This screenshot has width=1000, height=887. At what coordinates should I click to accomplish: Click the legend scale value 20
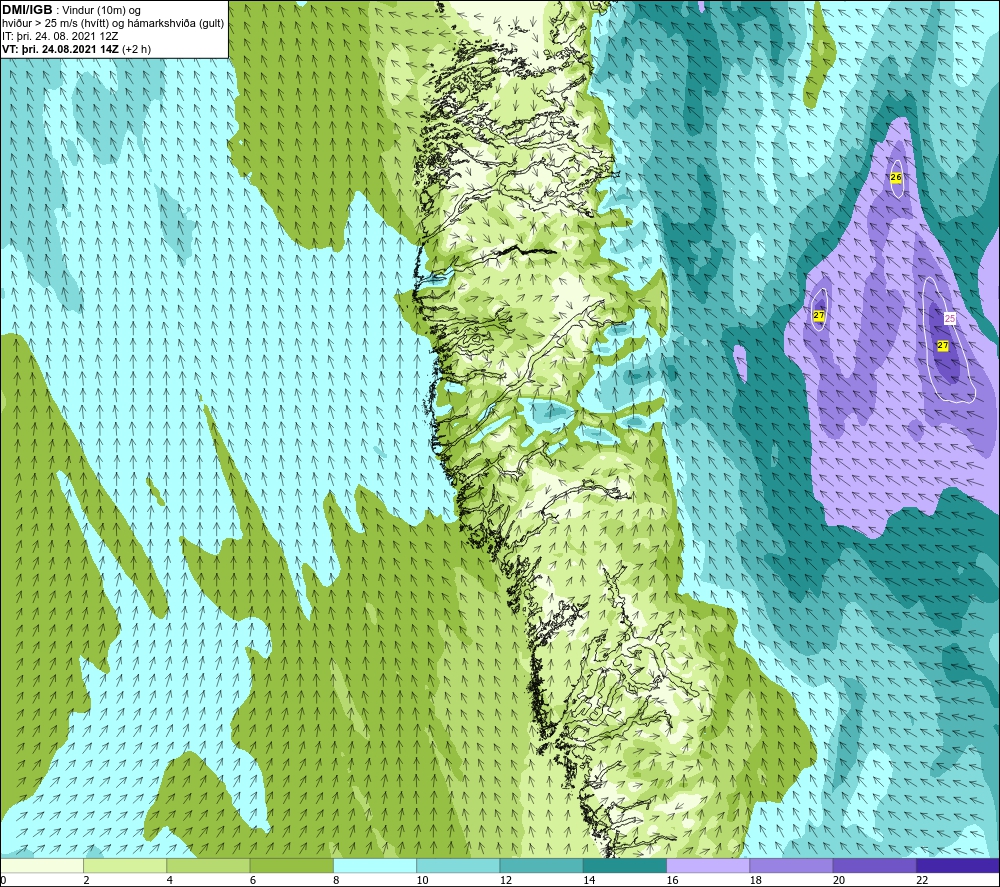(x=839, y=881)
